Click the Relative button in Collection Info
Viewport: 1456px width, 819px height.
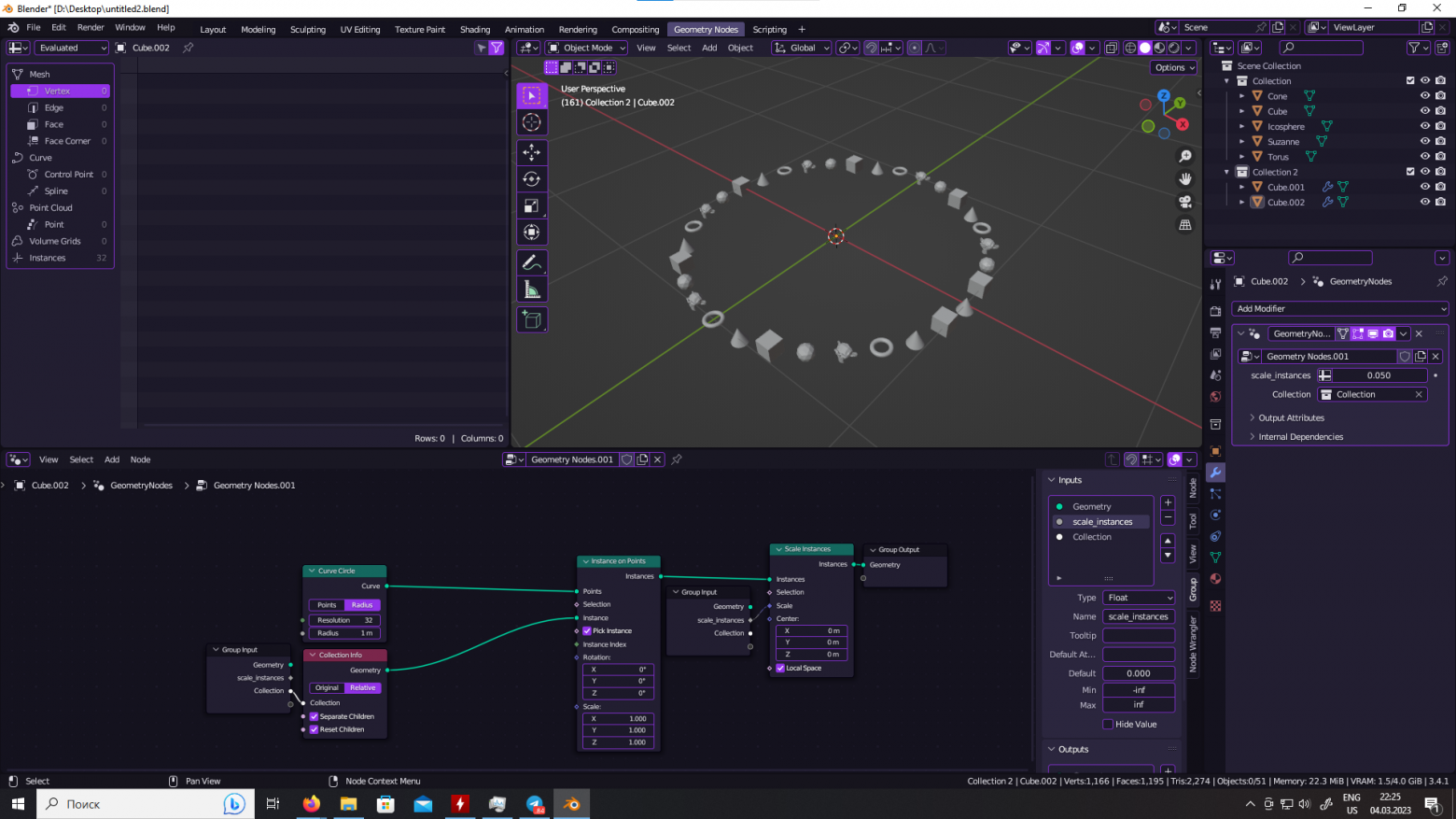[363, 687]
